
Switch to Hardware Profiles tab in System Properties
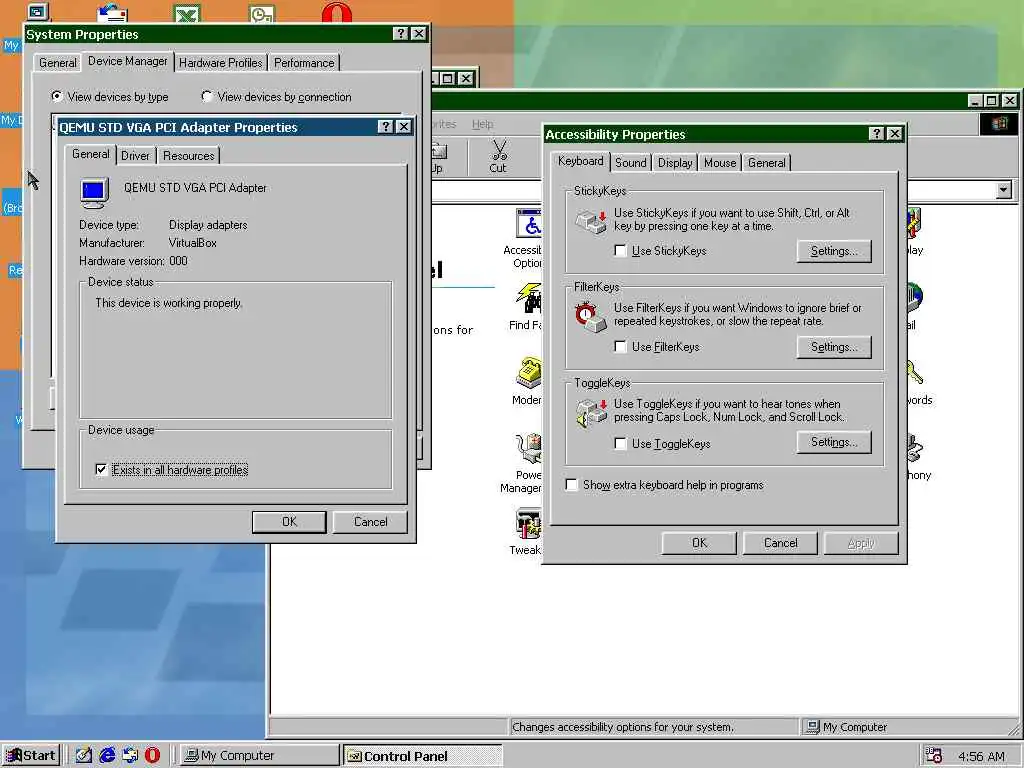(x=221, y=63)
